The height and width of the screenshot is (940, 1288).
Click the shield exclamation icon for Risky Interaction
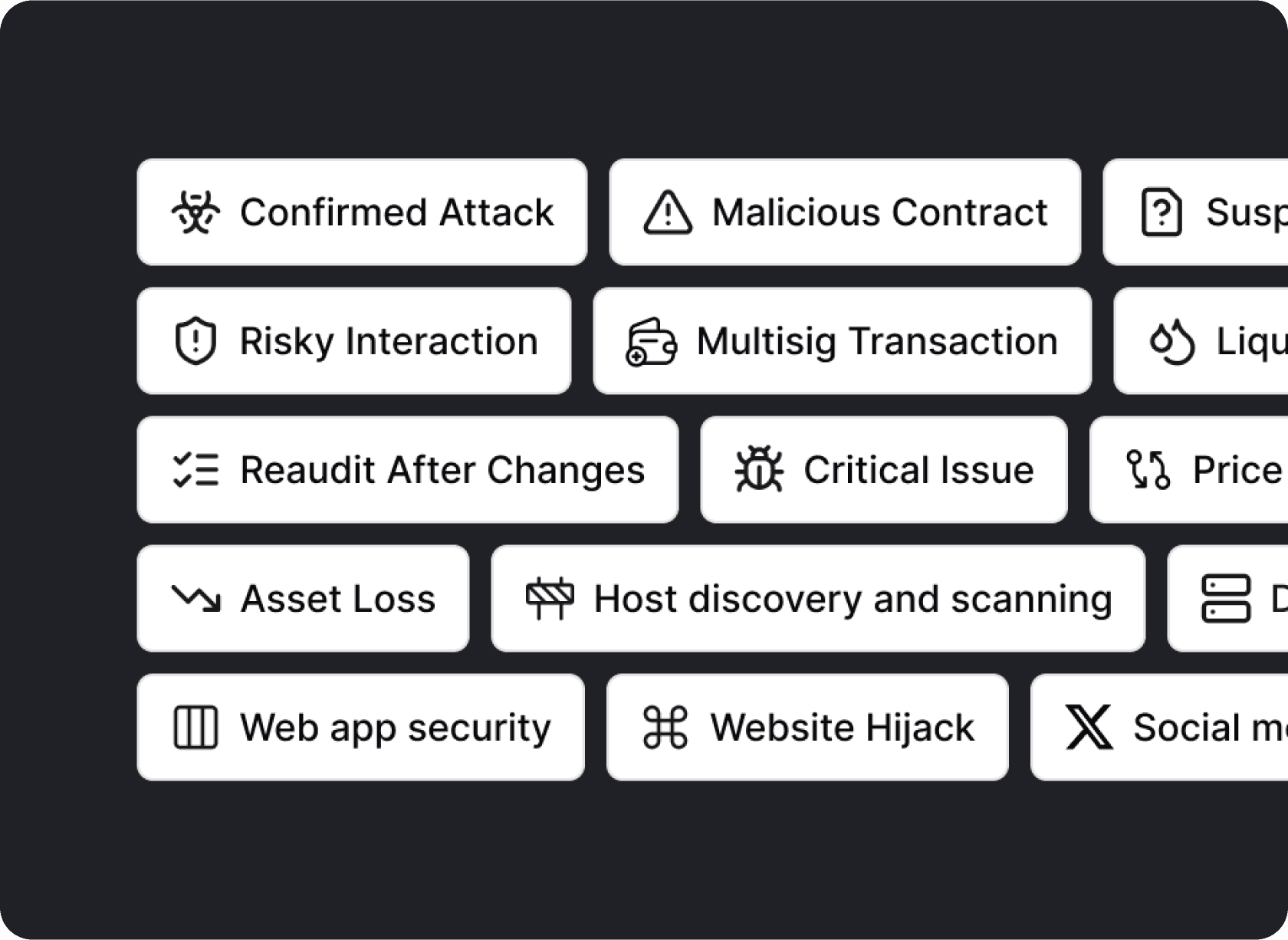click(x=197, y=341)
